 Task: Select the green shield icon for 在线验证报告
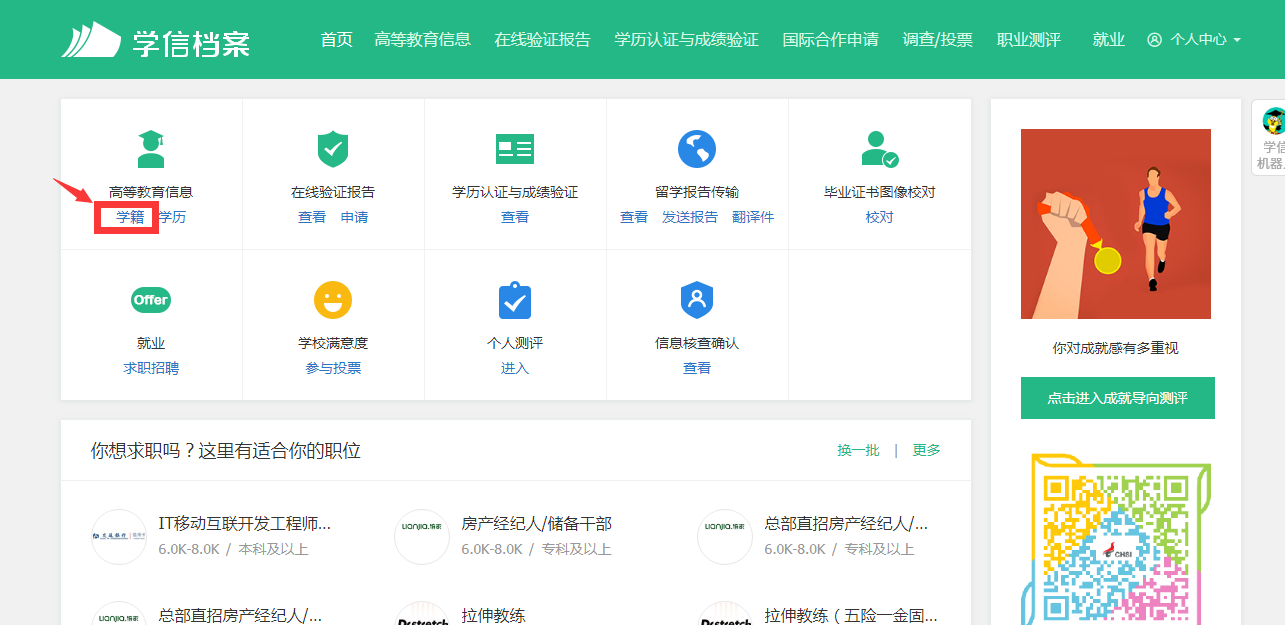pyautogui.click(x=332, y=148)
